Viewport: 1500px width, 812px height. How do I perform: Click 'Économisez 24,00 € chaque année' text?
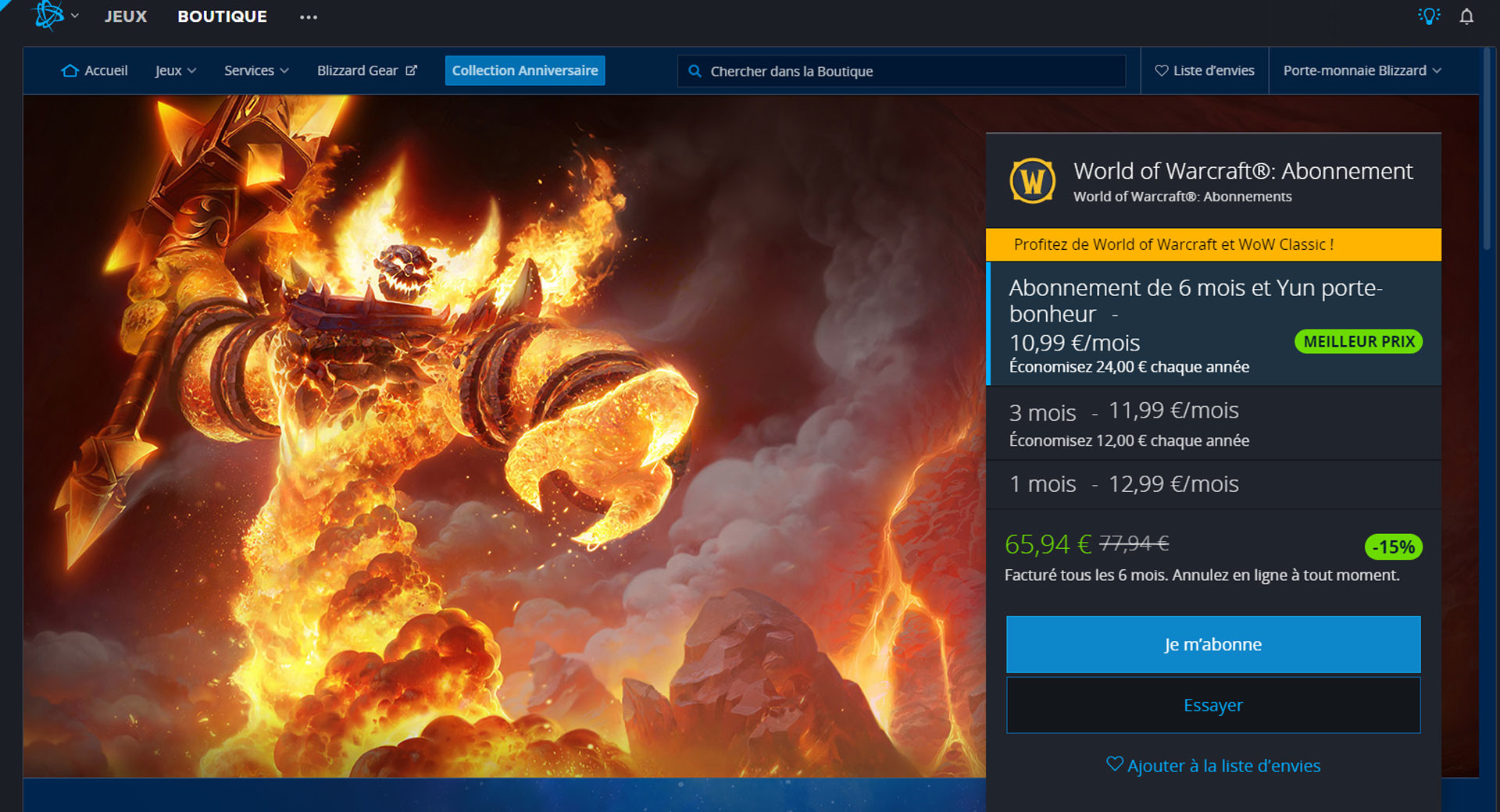(x=1129, y=367)
